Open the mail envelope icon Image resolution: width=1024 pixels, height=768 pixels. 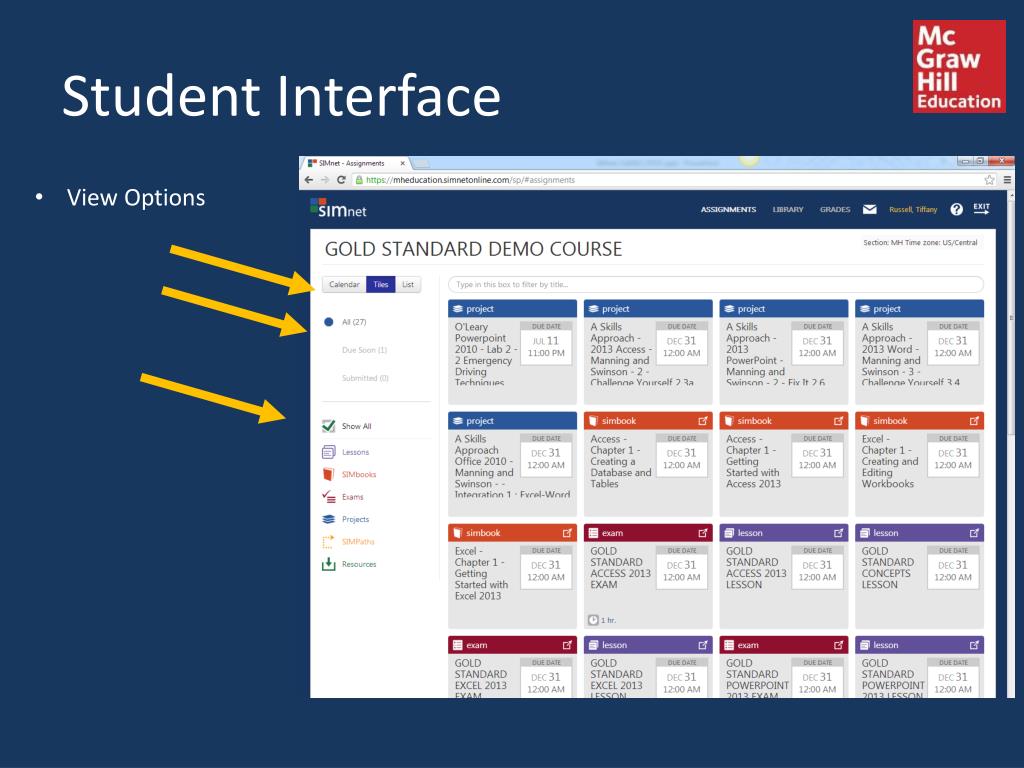869,209
